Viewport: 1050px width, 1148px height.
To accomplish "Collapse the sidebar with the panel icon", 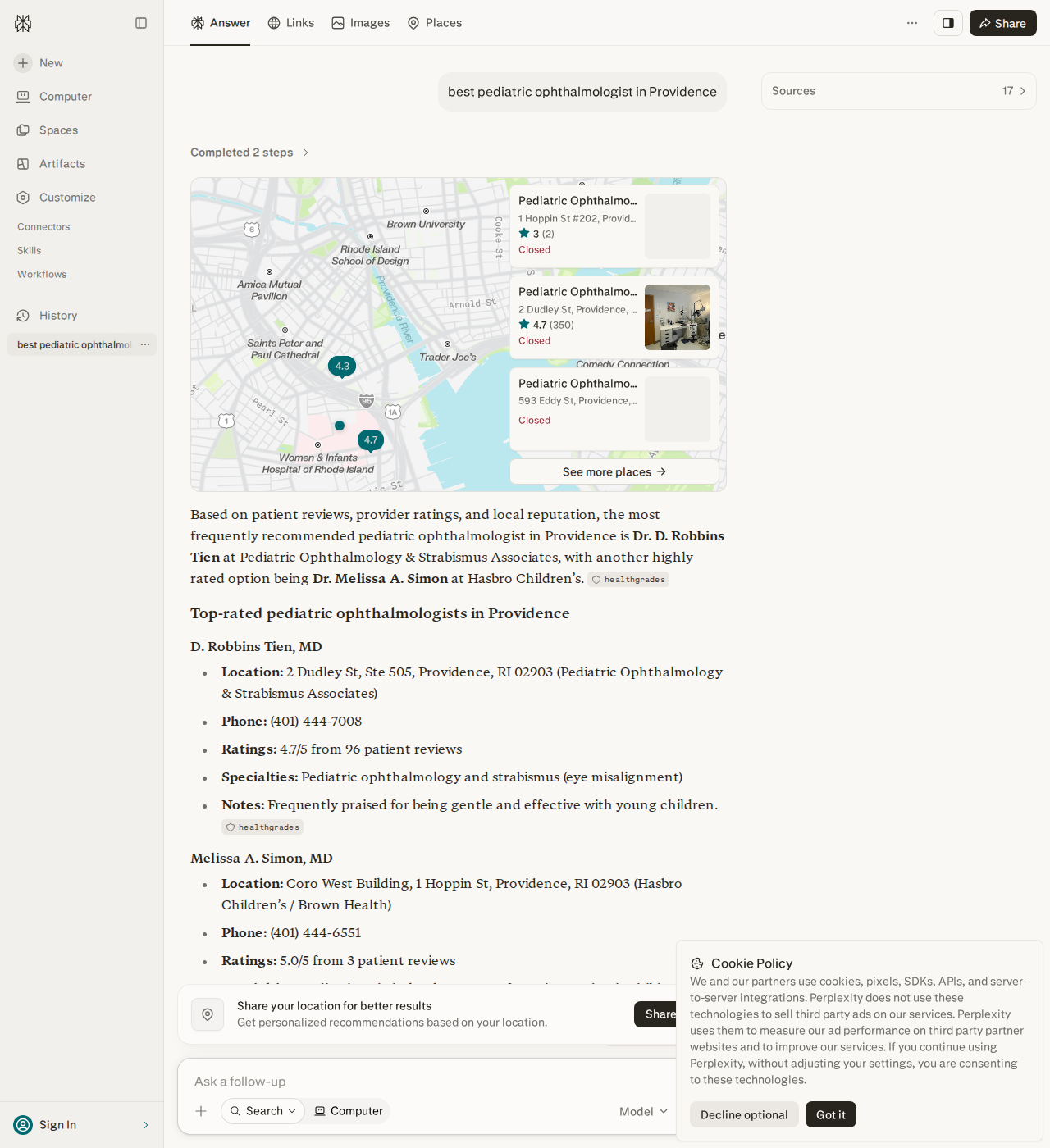I will 141,23.
